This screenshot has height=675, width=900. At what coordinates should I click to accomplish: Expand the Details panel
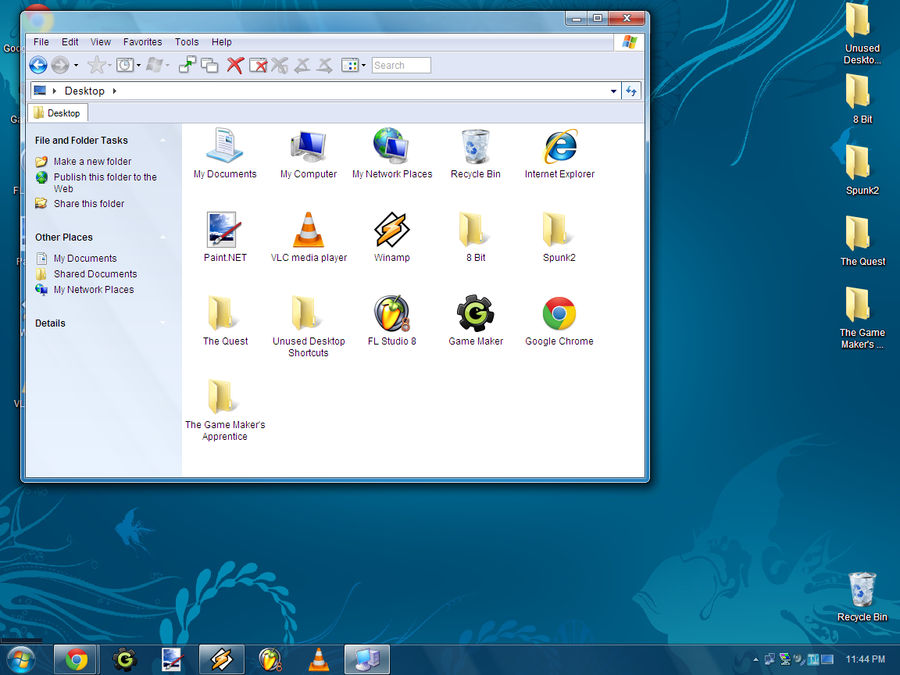click(164, 324)
